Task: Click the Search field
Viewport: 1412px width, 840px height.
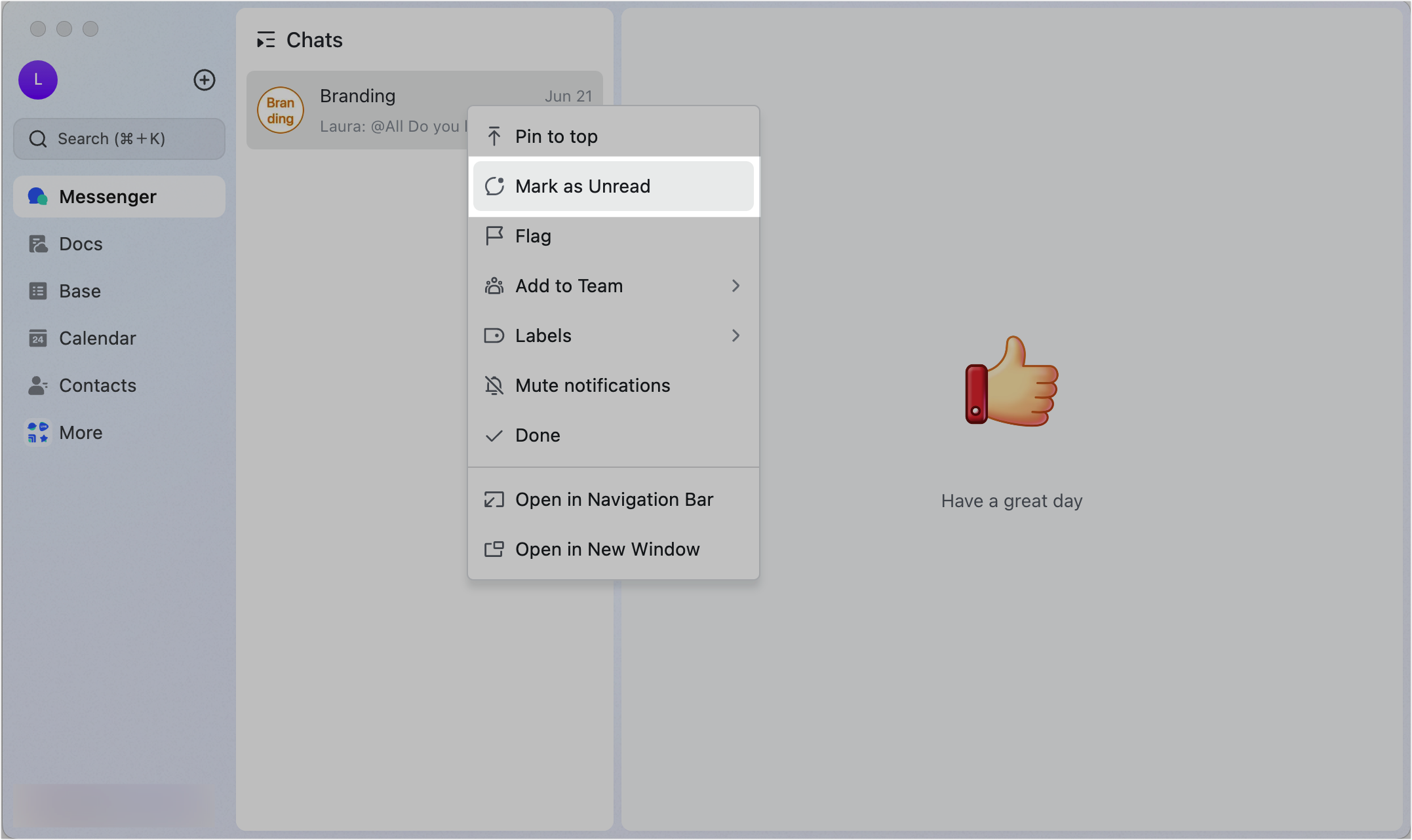Action: tap(119, 138)
